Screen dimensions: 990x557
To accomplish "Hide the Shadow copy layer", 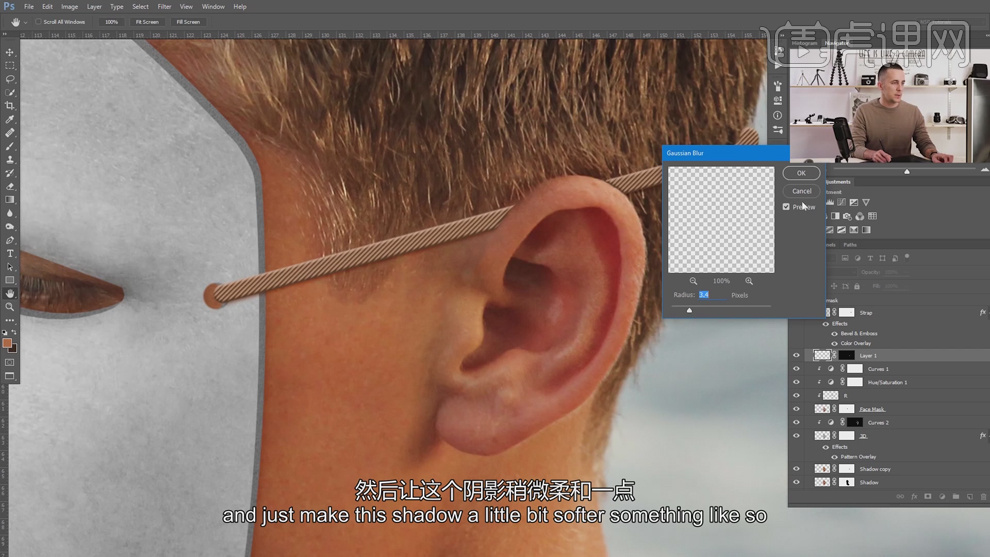I will click(x=797, y=469).
